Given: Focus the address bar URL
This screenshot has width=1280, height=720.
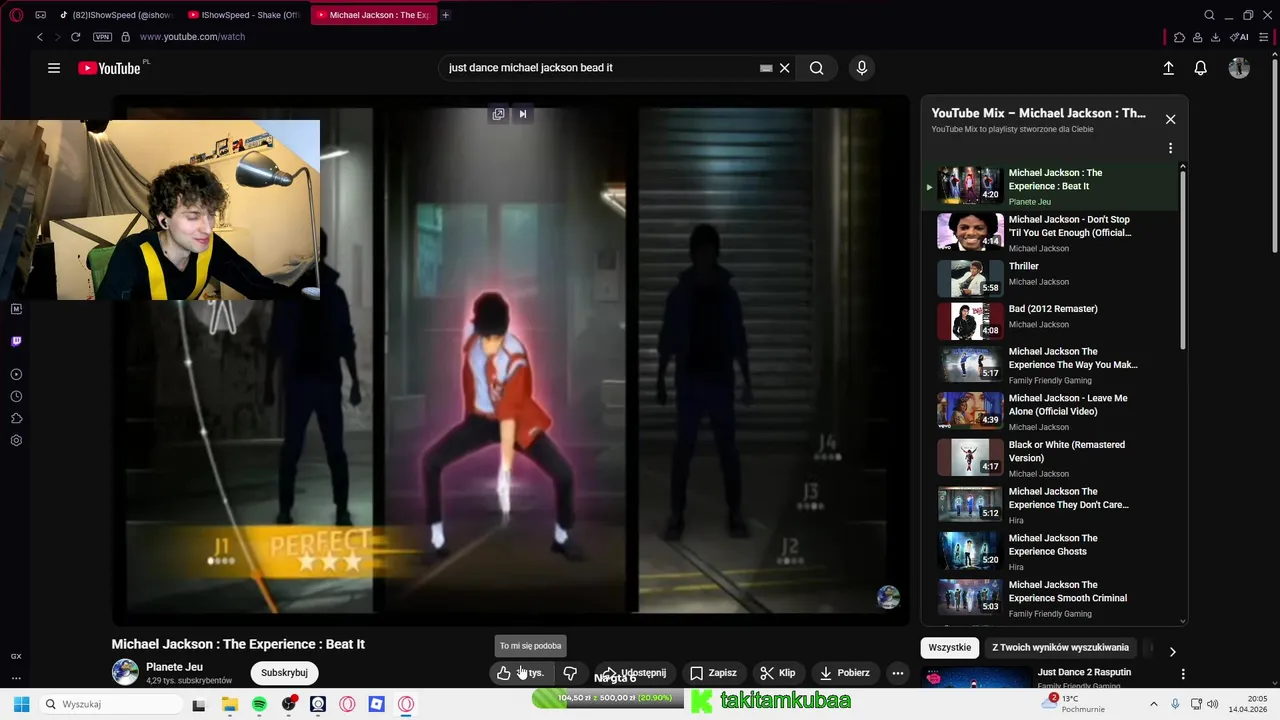Looking at the screenshot, I should click(x=192, y=37).
